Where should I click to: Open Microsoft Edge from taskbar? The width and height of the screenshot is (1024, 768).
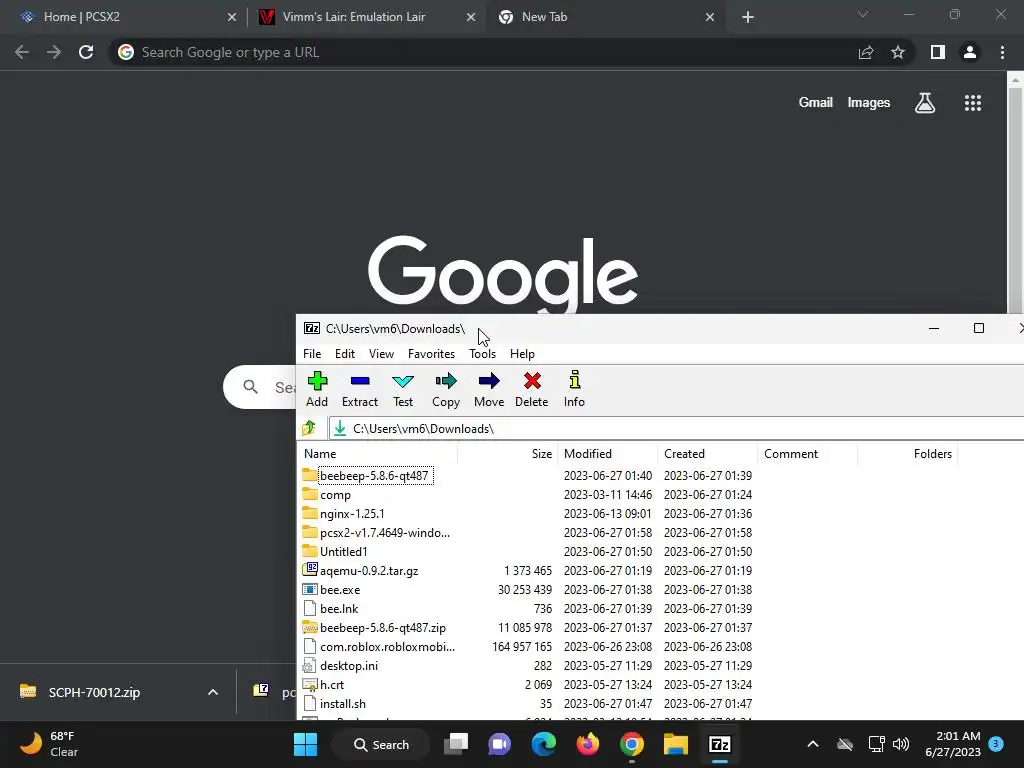(x=544, y=744)
